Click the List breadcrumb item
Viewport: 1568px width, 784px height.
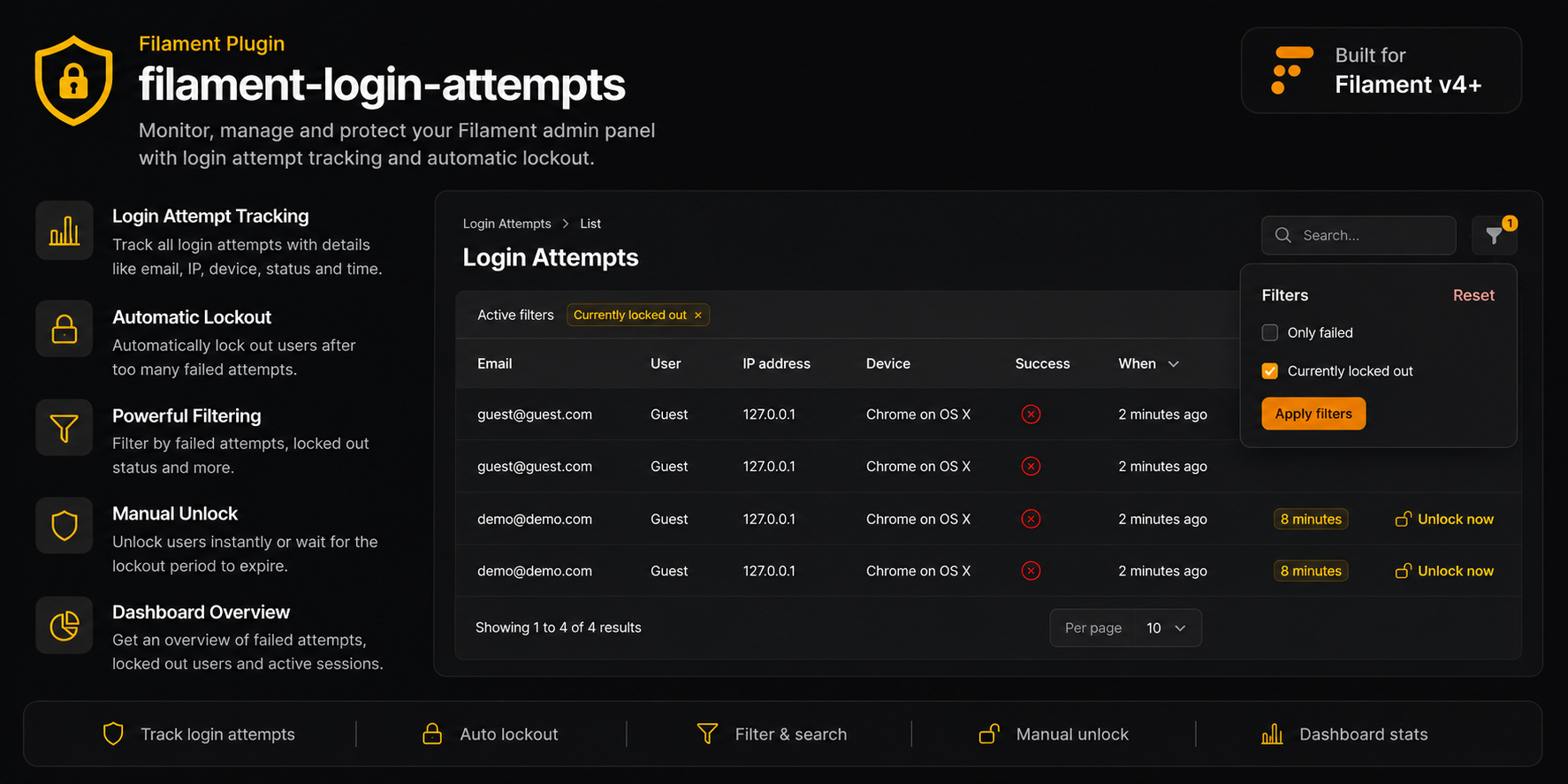click(590, 224)
